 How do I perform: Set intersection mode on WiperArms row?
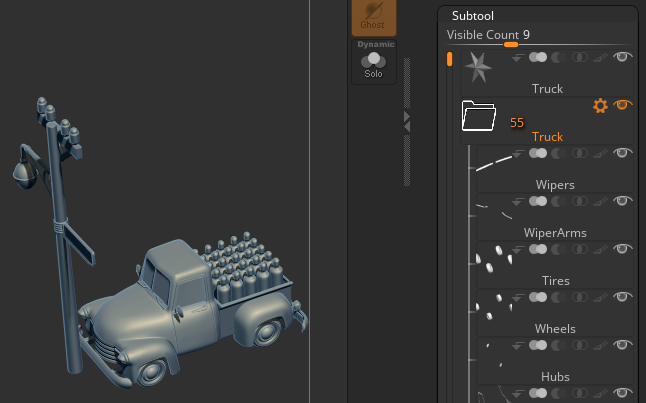coord(580,201)
